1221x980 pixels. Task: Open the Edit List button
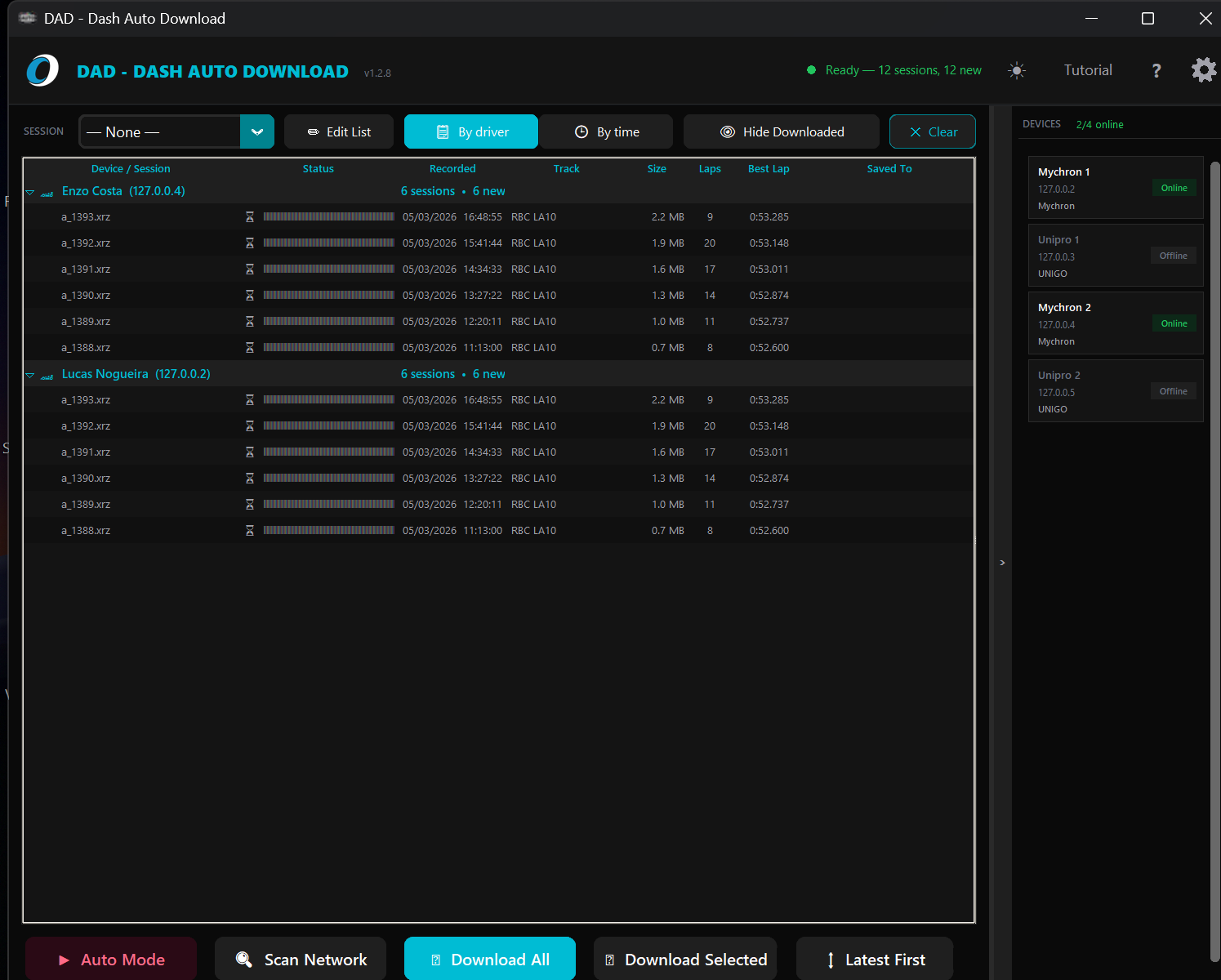(x=339, y=131)
